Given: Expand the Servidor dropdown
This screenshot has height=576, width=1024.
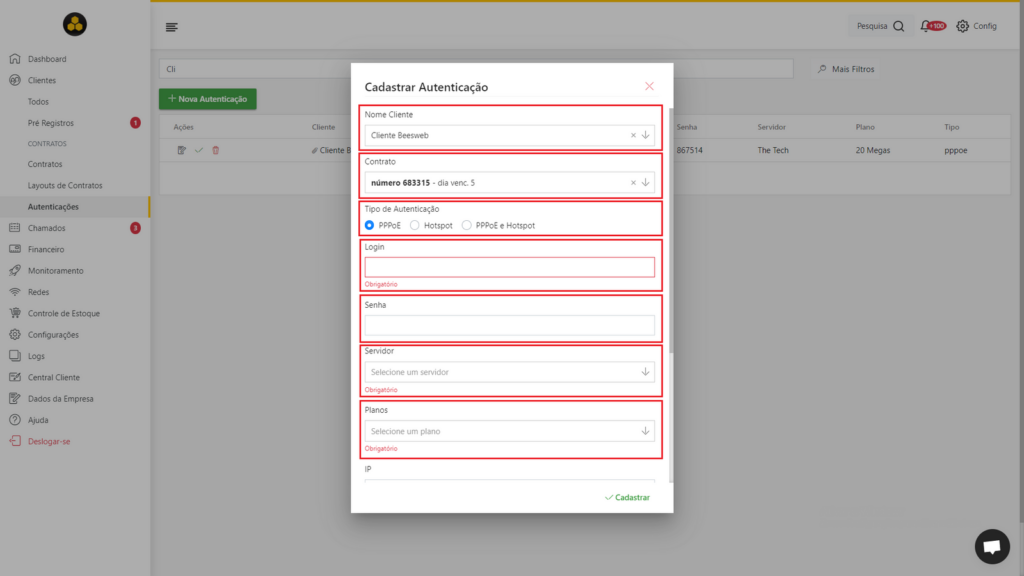Looking at the screenshot, I should click(x=509, y=372).
